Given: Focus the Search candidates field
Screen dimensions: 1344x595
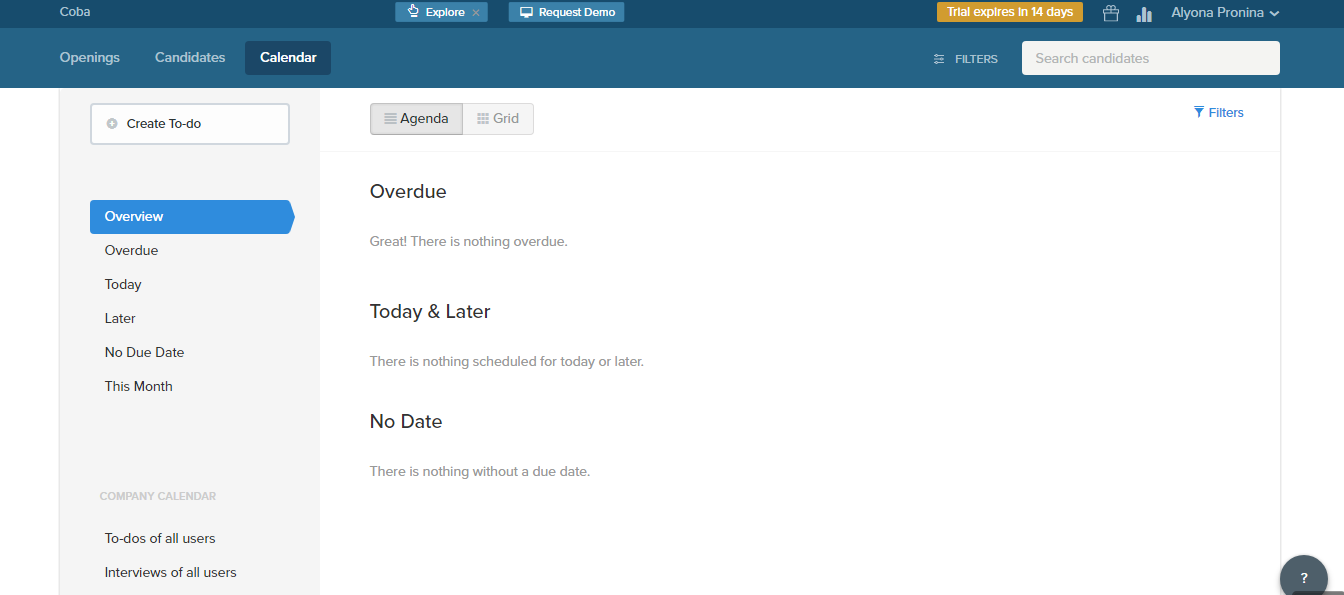Looking at the screenshot, I should (1151, 58).
